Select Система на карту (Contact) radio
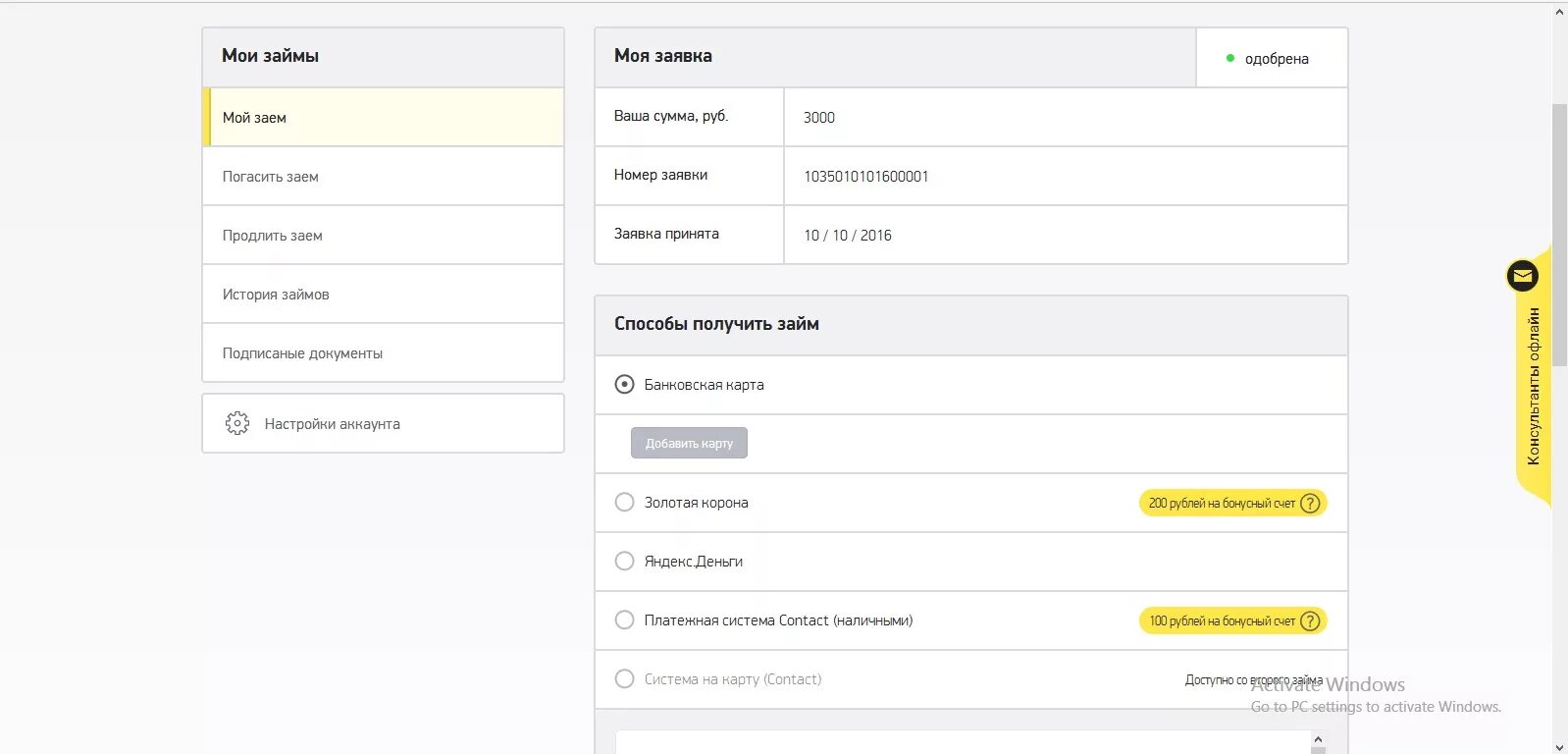 [624, 678]
